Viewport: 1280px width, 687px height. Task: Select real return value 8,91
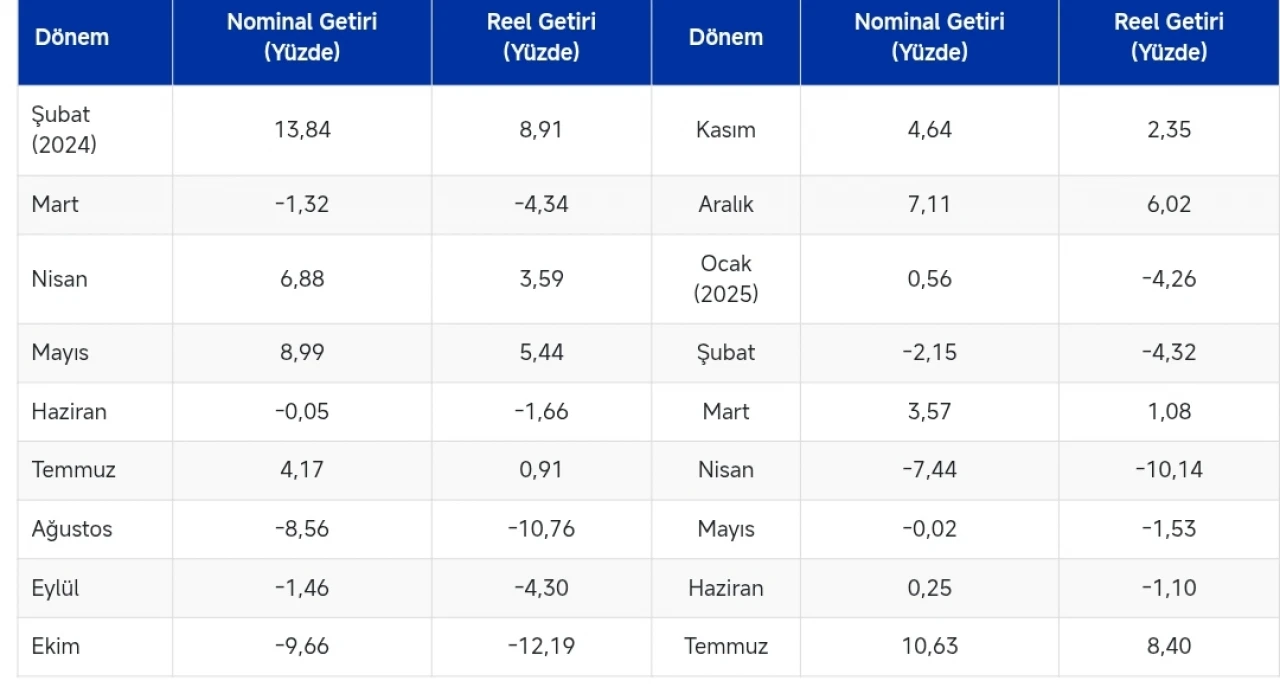pyautogui.click(x=541, y=130)
